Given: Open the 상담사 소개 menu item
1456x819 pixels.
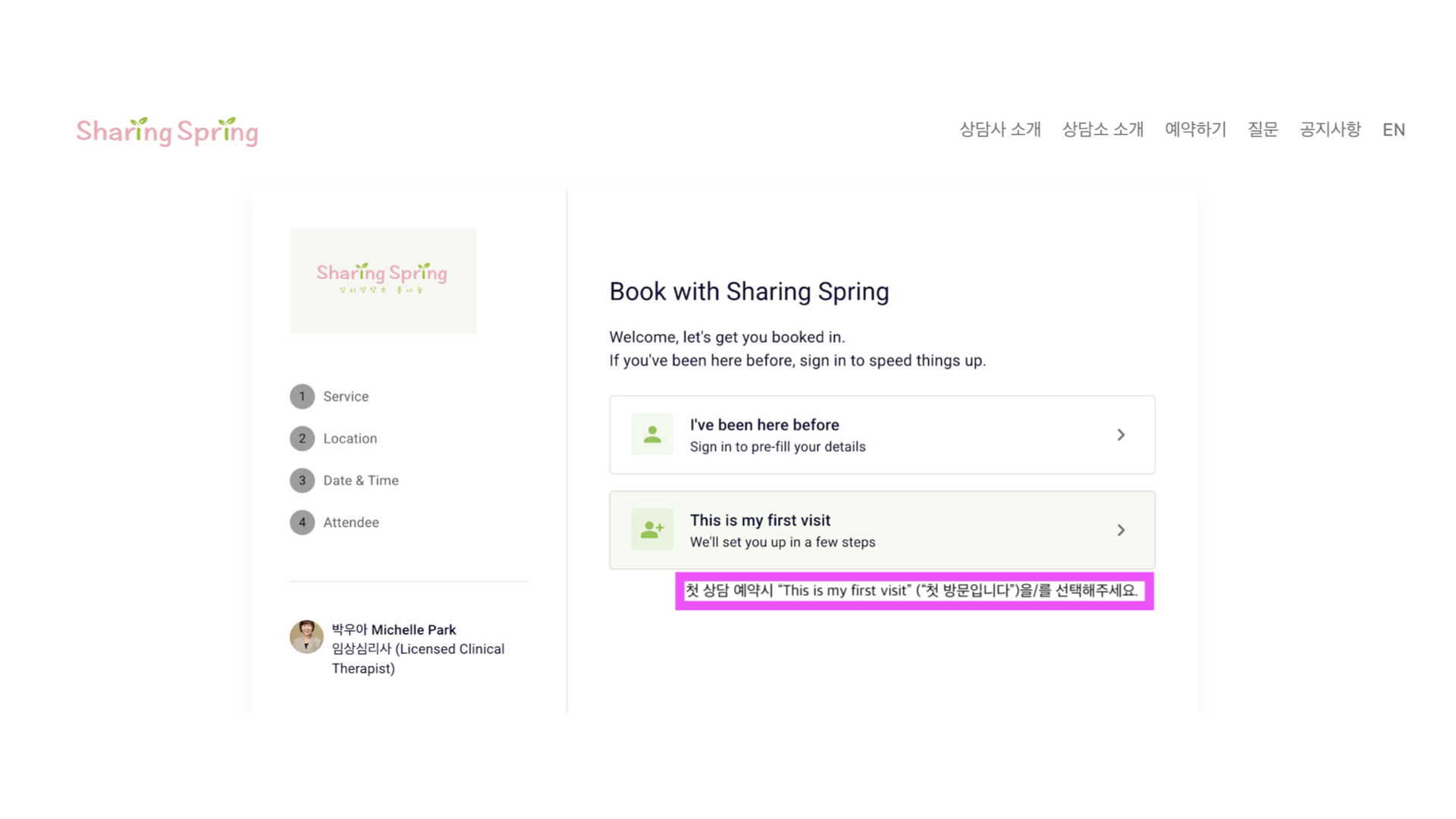Looking at the screenshot, I should click(x=1000, y=130).
